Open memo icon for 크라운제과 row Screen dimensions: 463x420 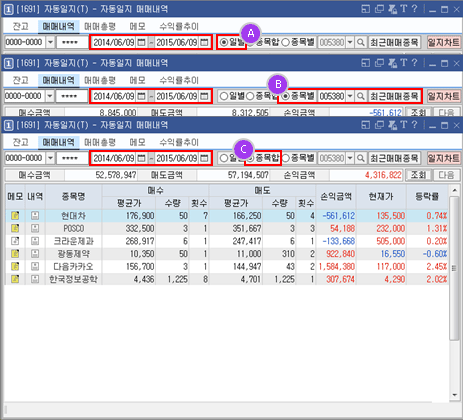15,241
